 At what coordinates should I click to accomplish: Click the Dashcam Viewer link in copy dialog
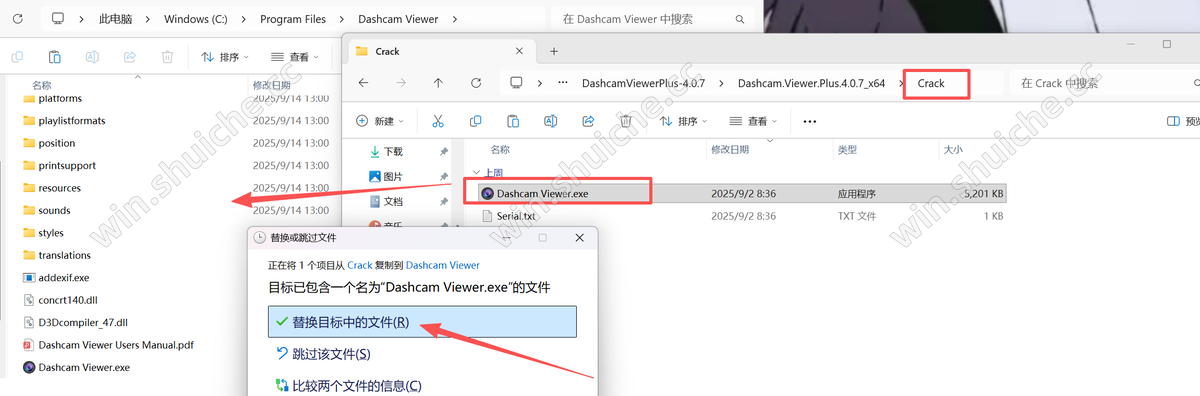pos(443,265)
